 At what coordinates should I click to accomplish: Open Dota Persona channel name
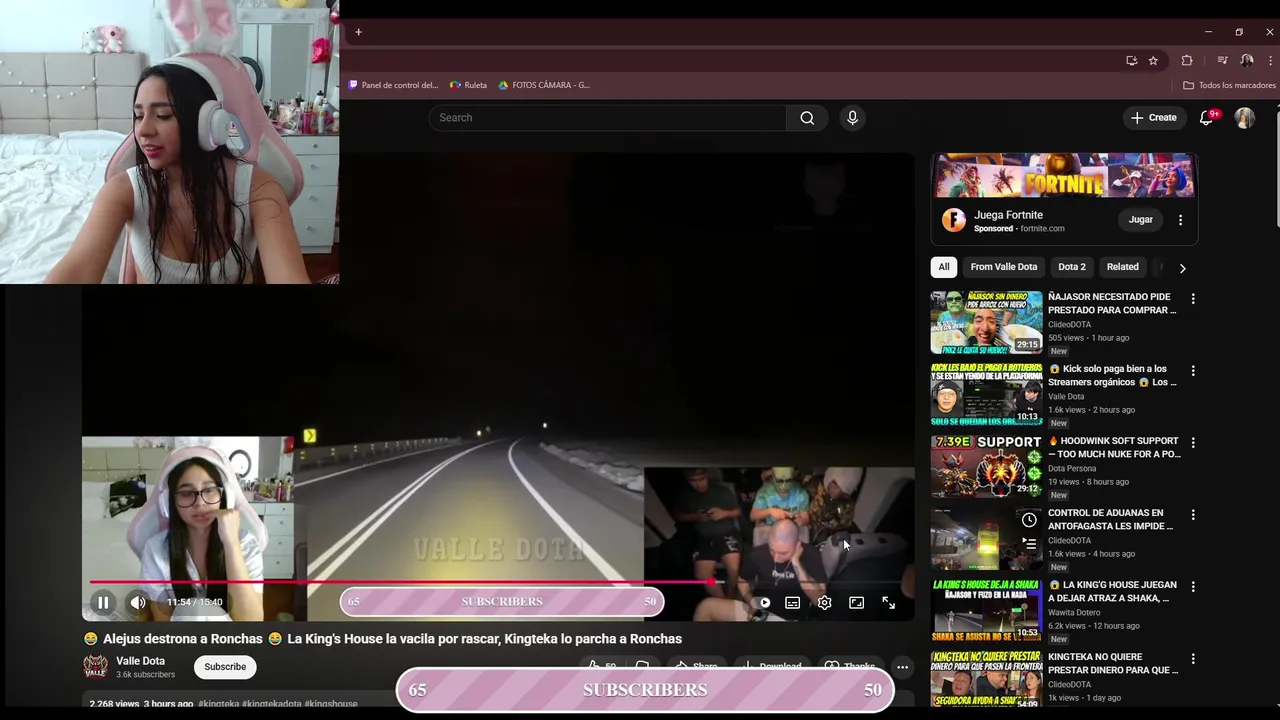(1072, 469)
